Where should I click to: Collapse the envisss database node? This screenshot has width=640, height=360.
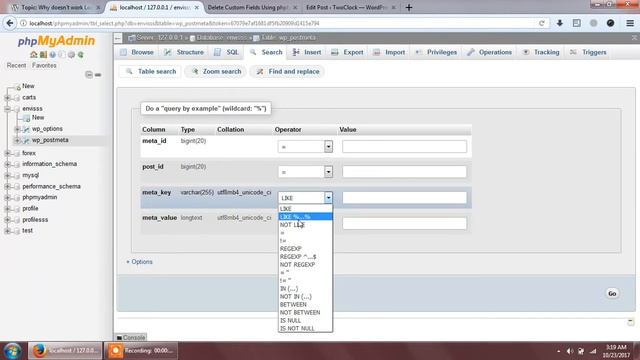point(7,109)
